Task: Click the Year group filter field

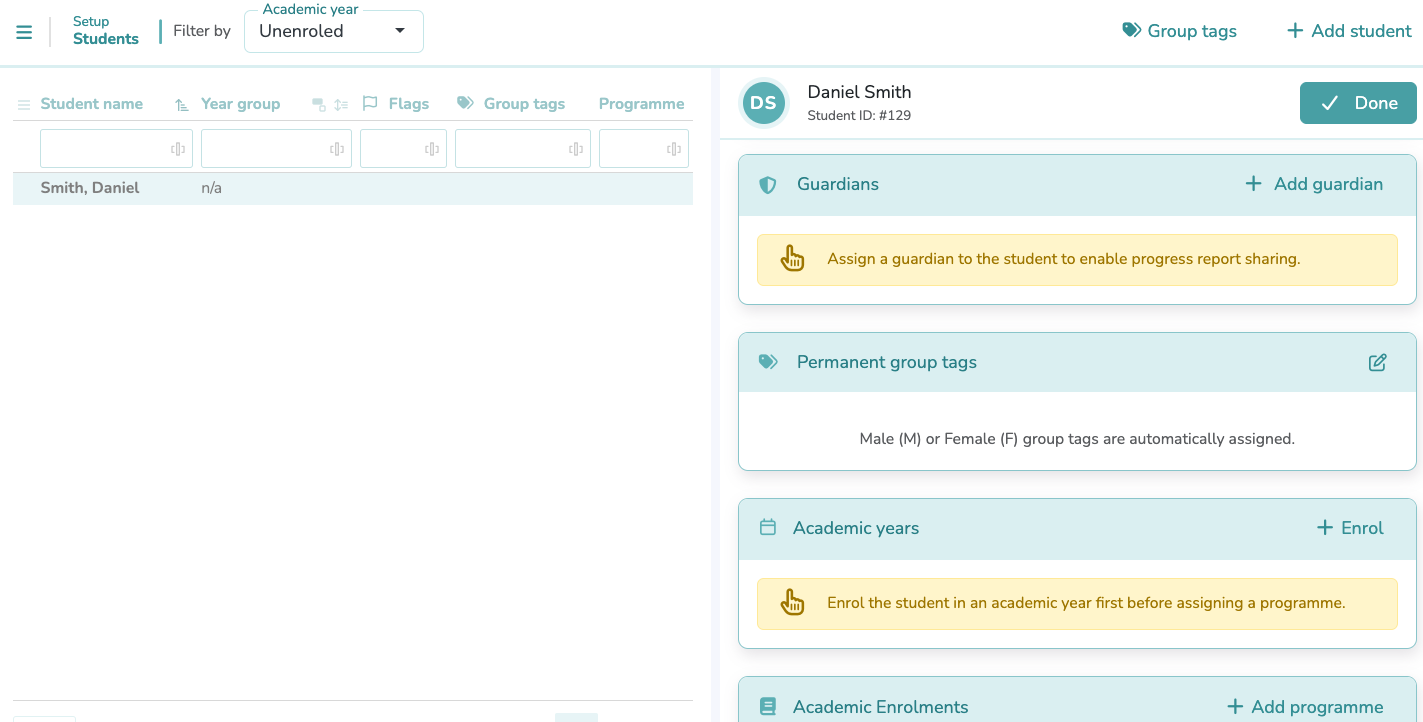Action: [x=264, y=149]
